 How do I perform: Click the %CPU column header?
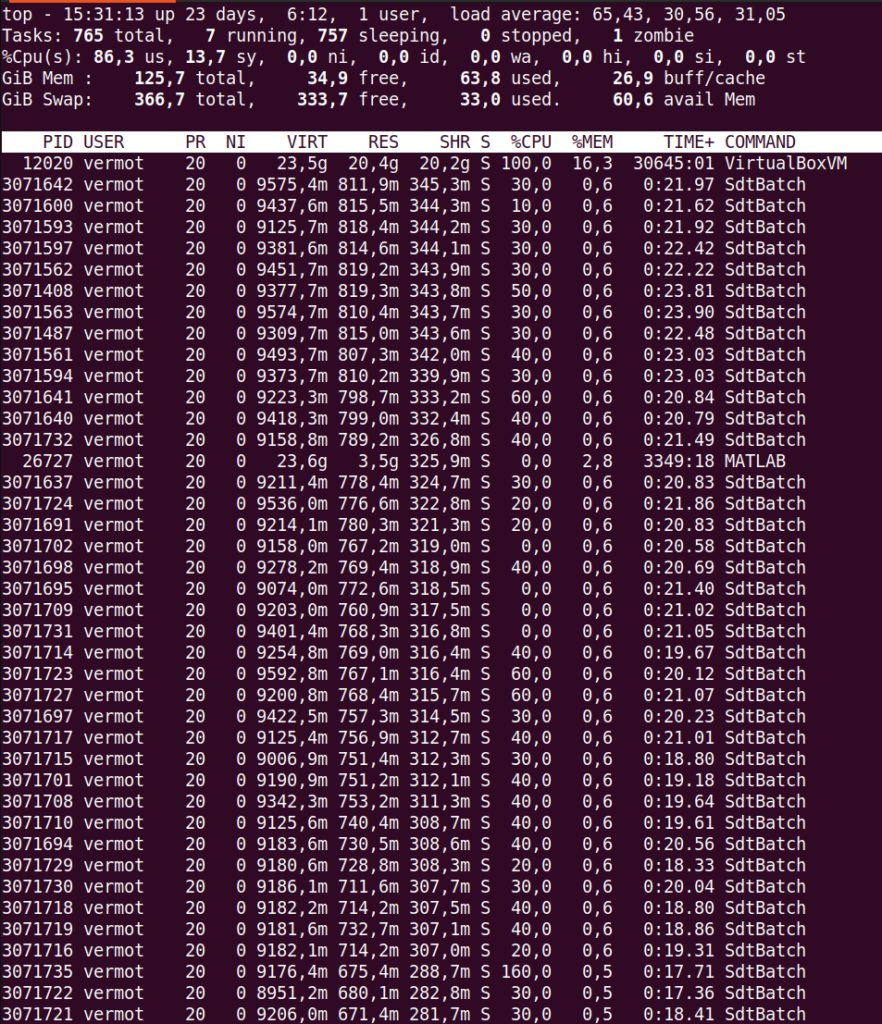click(x=530, y=142)
